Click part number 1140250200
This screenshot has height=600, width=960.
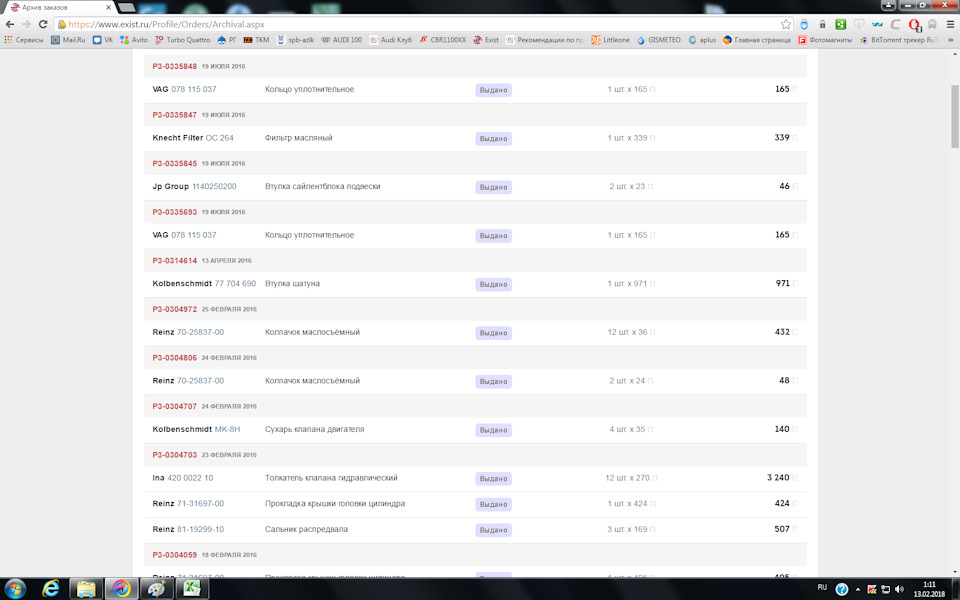coord(214,186)
